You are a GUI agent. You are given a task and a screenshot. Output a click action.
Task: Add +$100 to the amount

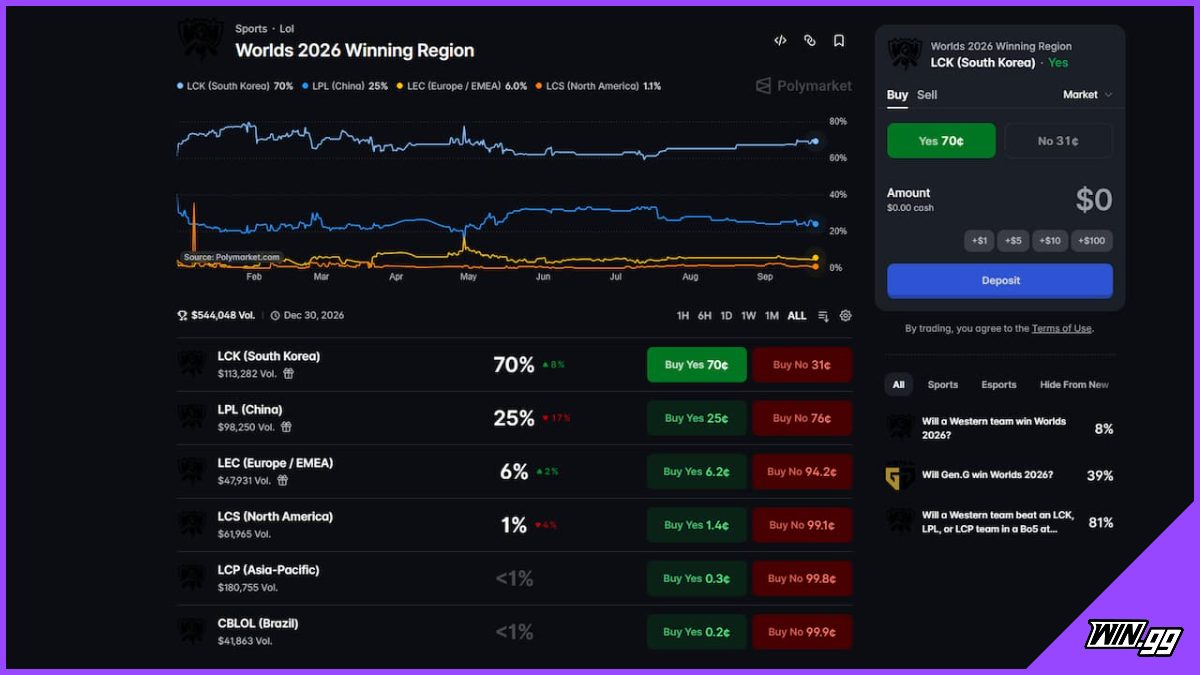(1092, 241)
